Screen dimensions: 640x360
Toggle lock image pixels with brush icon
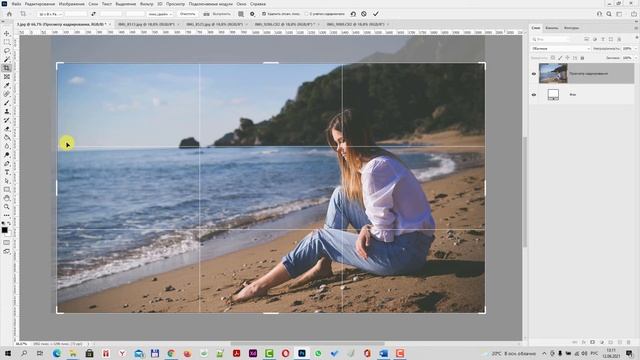click(560, 58)
